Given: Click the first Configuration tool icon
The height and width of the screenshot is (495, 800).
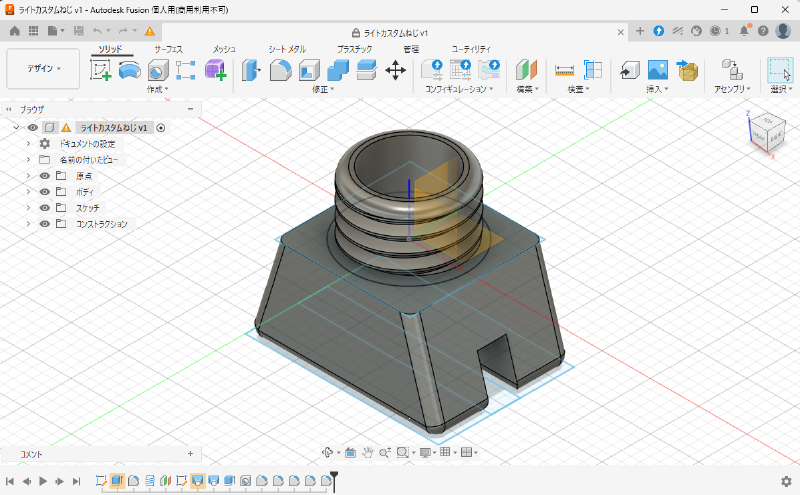Looking at the screenshot, I should (x=432, y=70).
